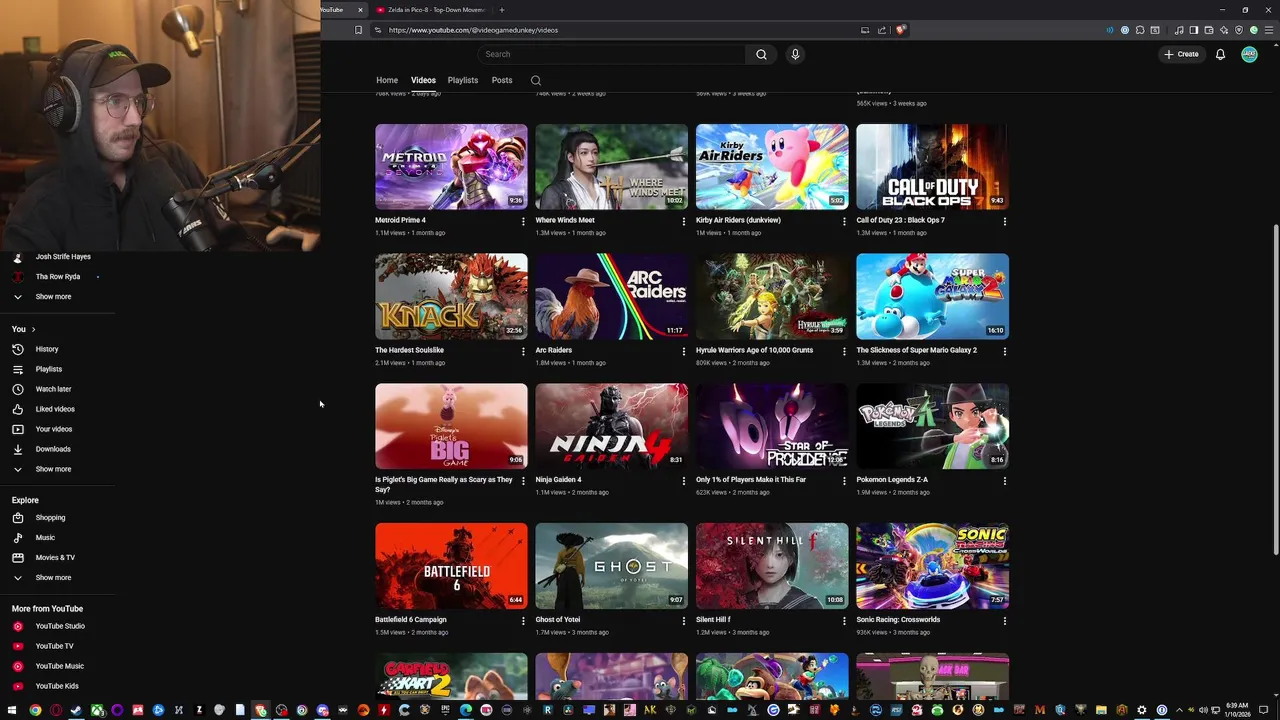
Task: Click the "Only 1% of Players Make It This Far" title
Action: (x=751, y=480)
